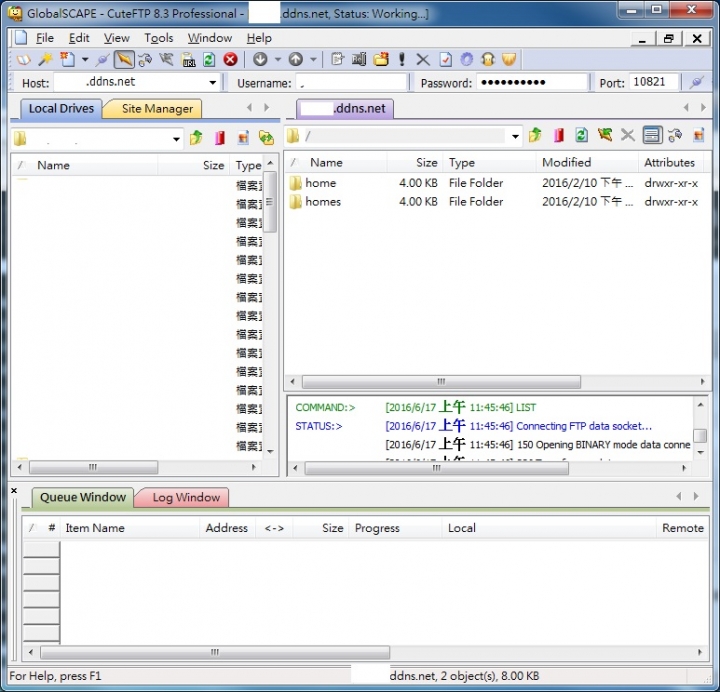Click the Reconnect icon in remote pane toolbar

coord(675,135)
